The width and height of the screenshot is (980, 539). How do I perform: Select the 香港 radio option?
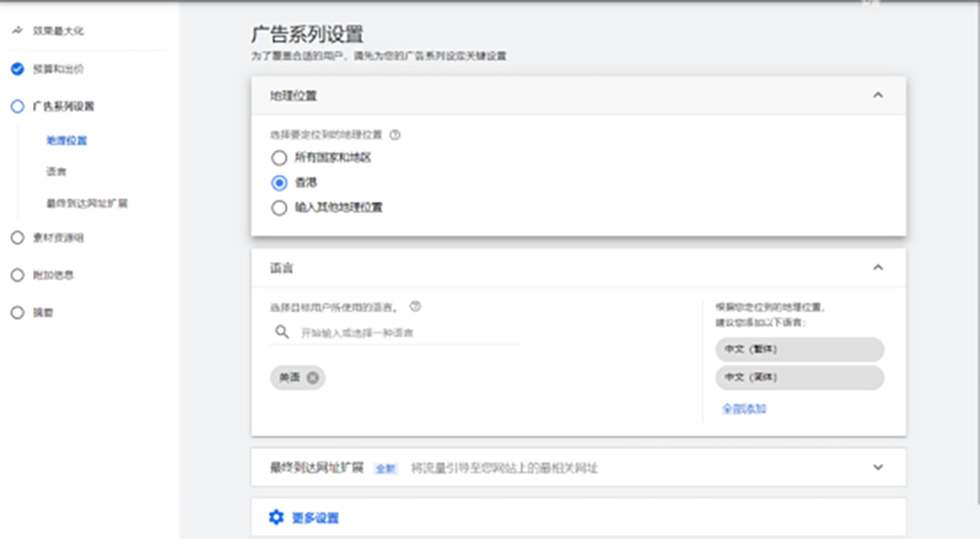(279, 183)
